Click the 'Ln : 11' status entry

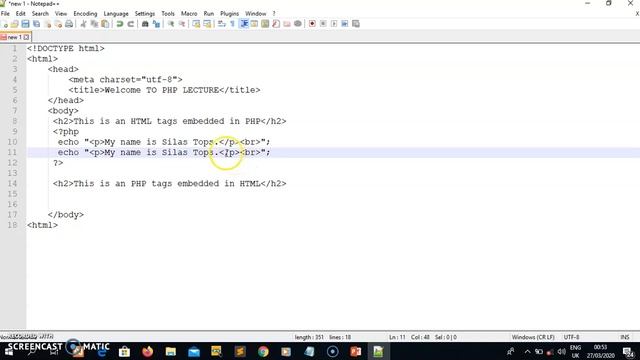[397, 337]
